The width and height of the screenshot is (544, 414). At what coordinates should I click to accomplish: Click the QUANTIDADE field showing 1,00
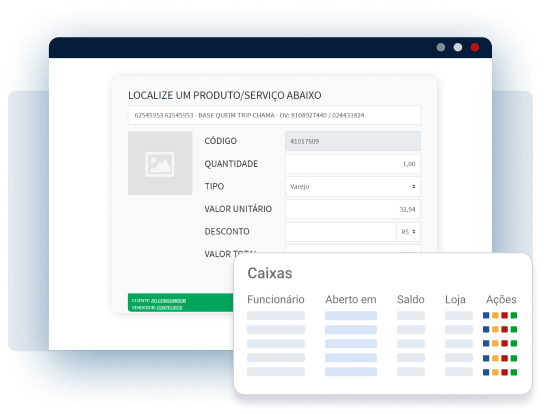(353, 164)
